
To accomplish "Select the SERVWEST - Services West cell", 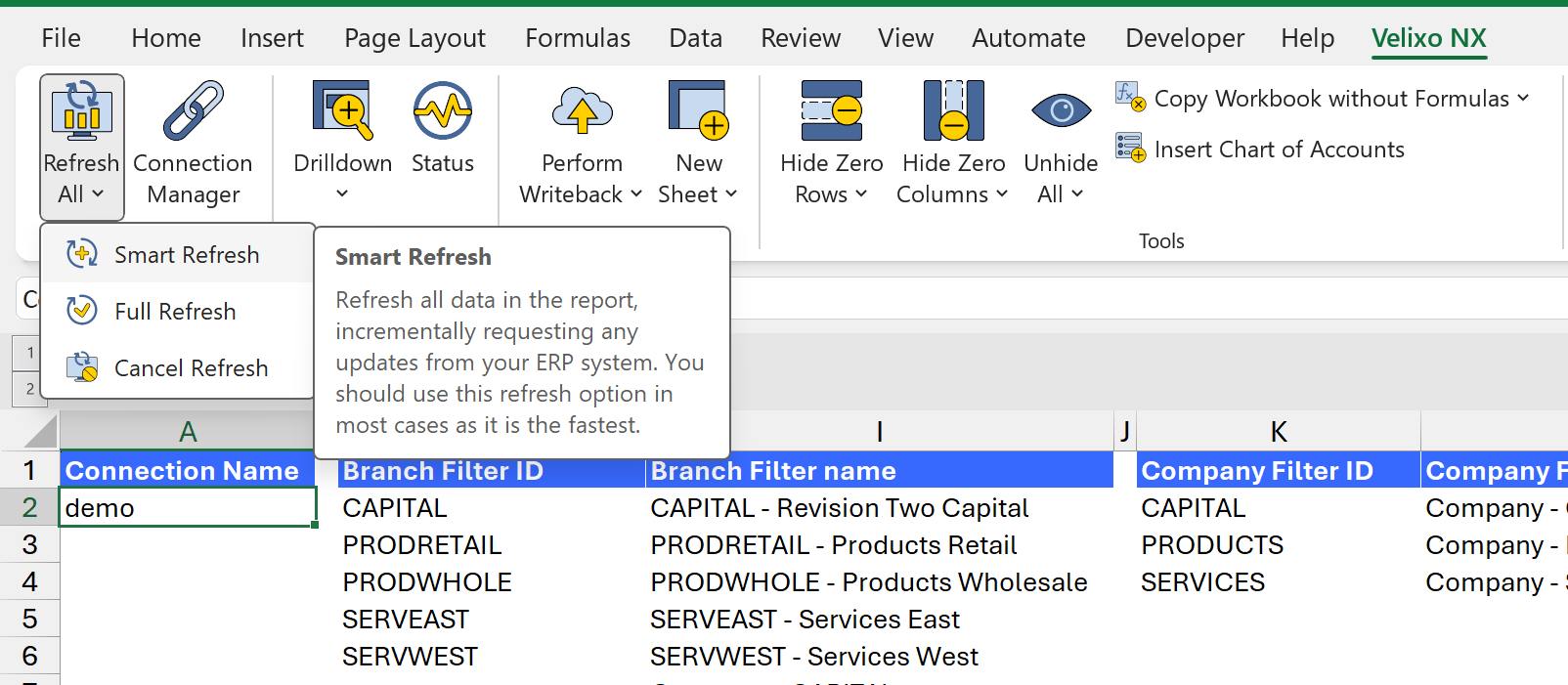I will [x=880, y=656].
